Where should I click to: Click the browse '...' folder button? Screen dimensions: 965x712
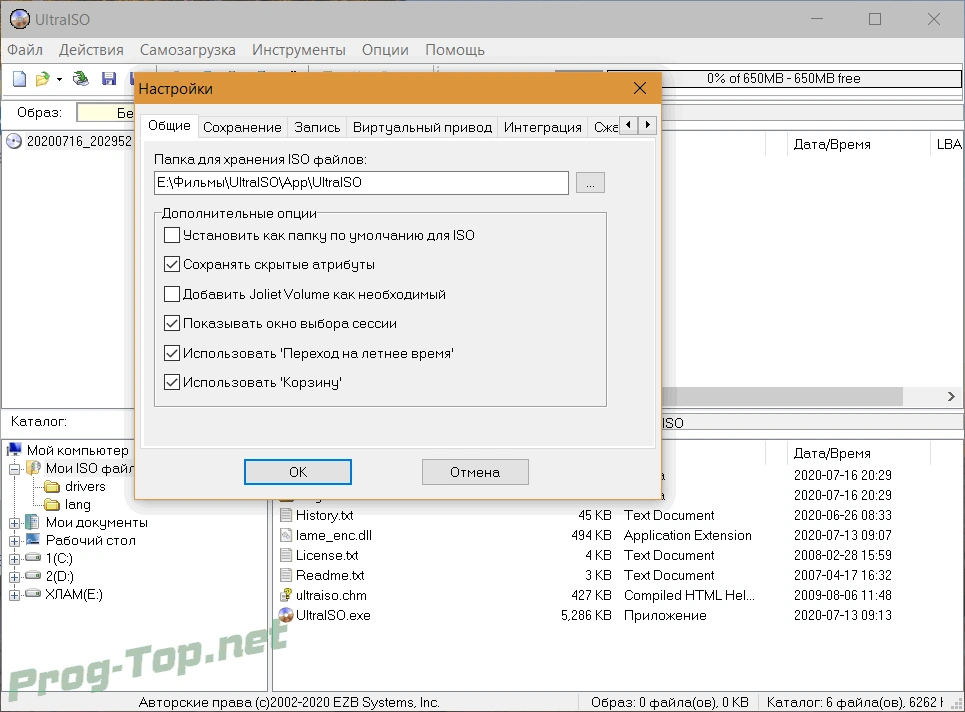click(x=590, y=183)
